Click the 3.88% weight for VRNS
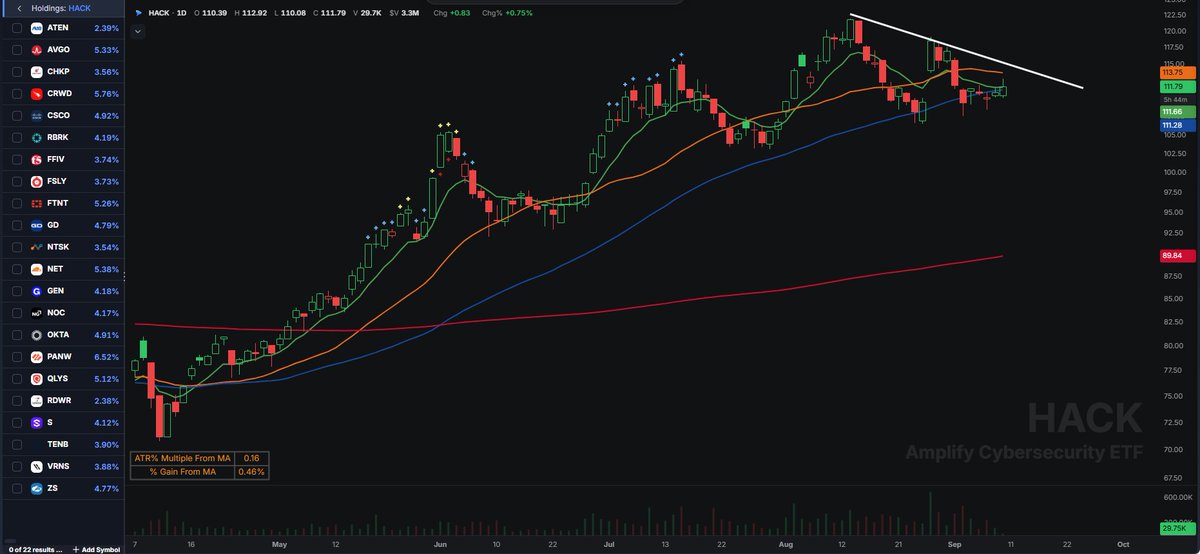The width and height of the screenshot is (1200, 554). [106, 467]
